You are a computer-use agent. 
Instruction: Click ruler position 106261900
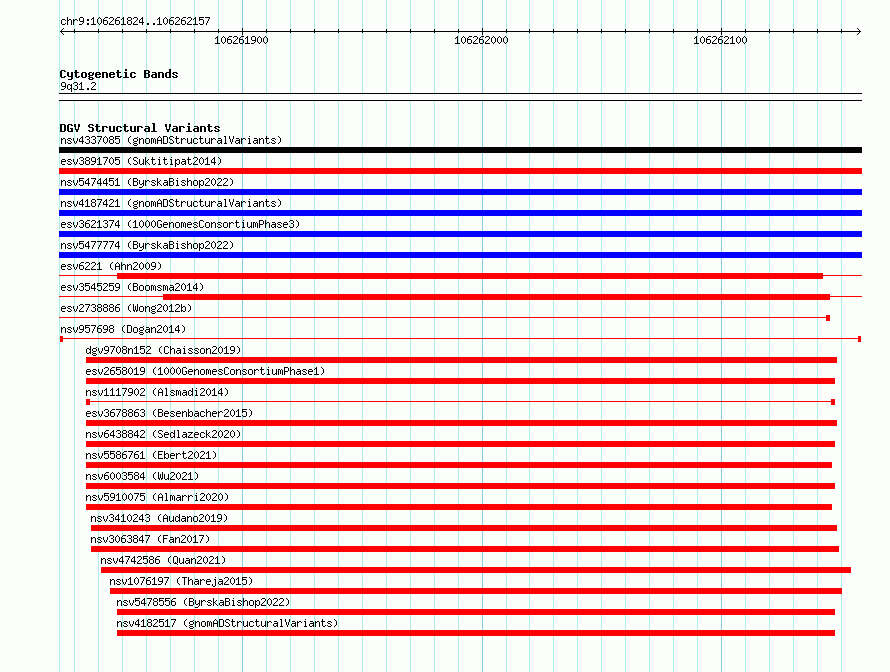(241, 40)
